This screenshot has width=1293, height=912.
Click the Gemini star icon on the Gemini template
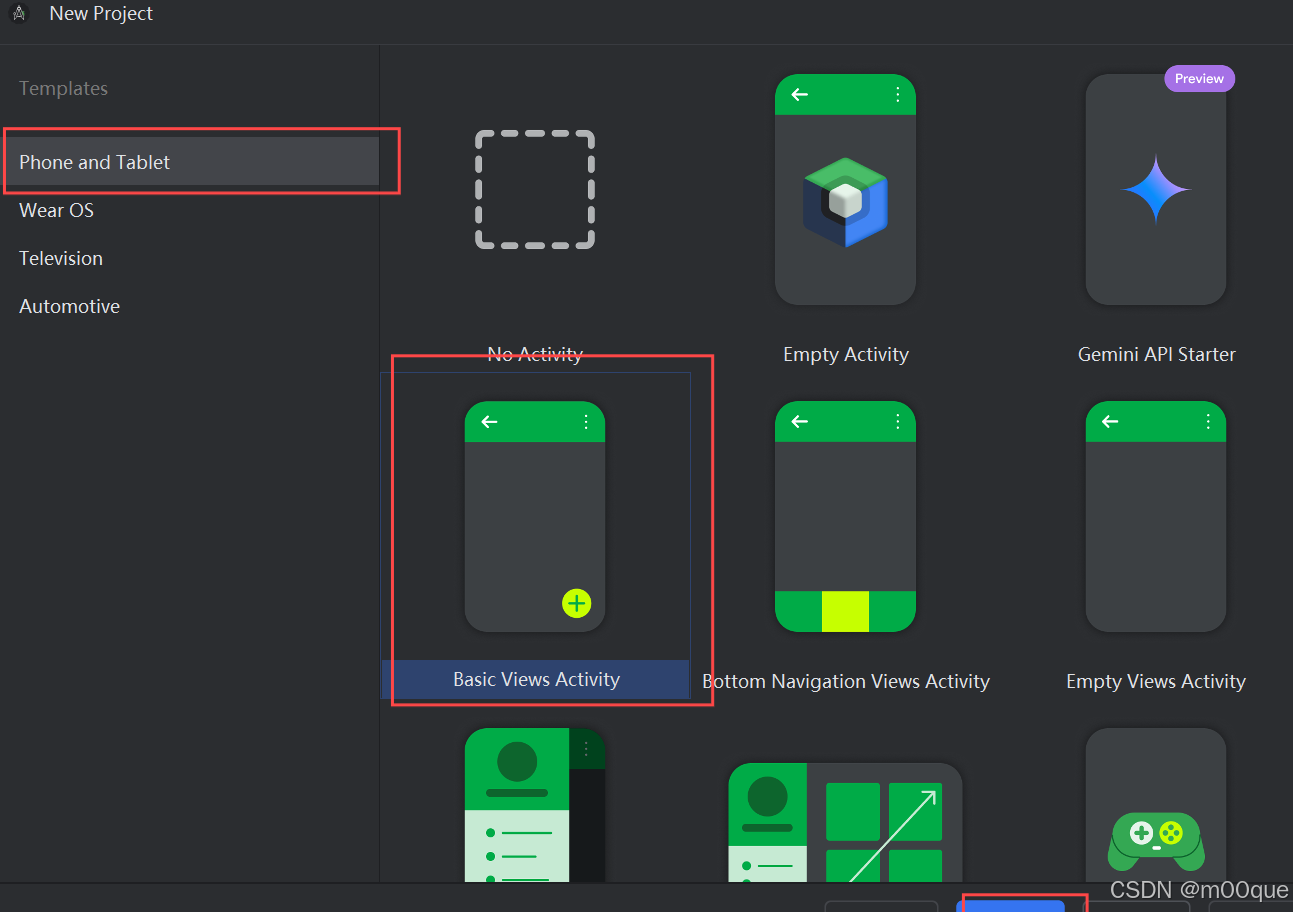click(x=1156, y=189)
